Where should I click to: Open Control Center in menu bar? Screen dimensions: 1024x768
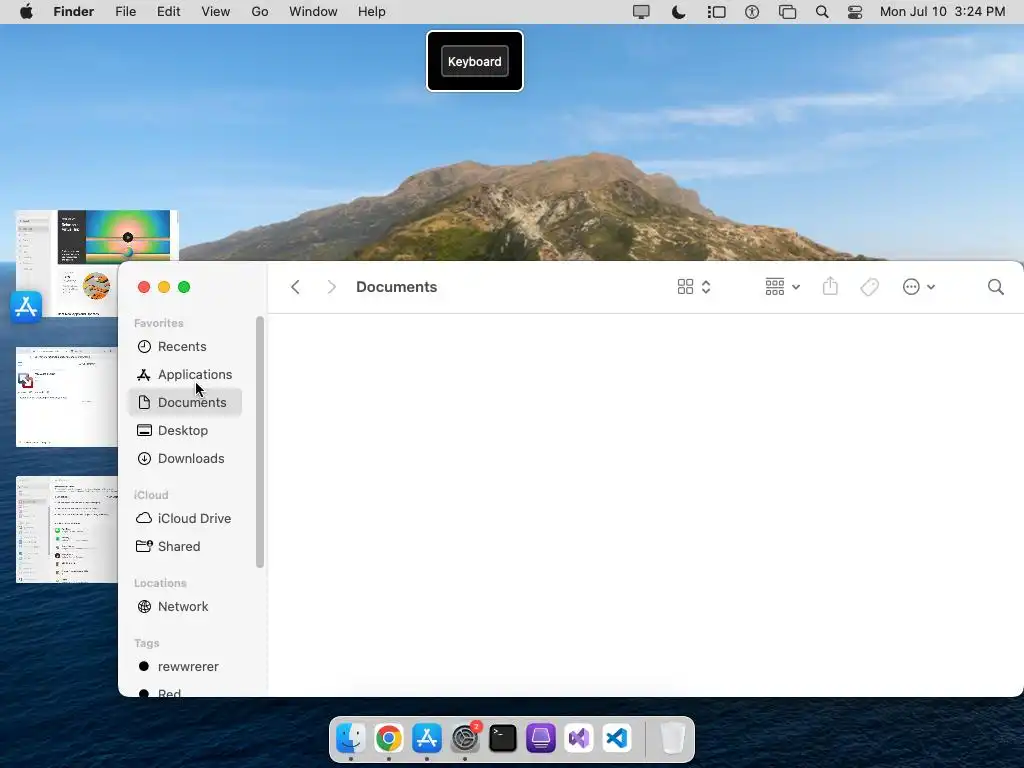pyautogui.click(x=855, y=12)
